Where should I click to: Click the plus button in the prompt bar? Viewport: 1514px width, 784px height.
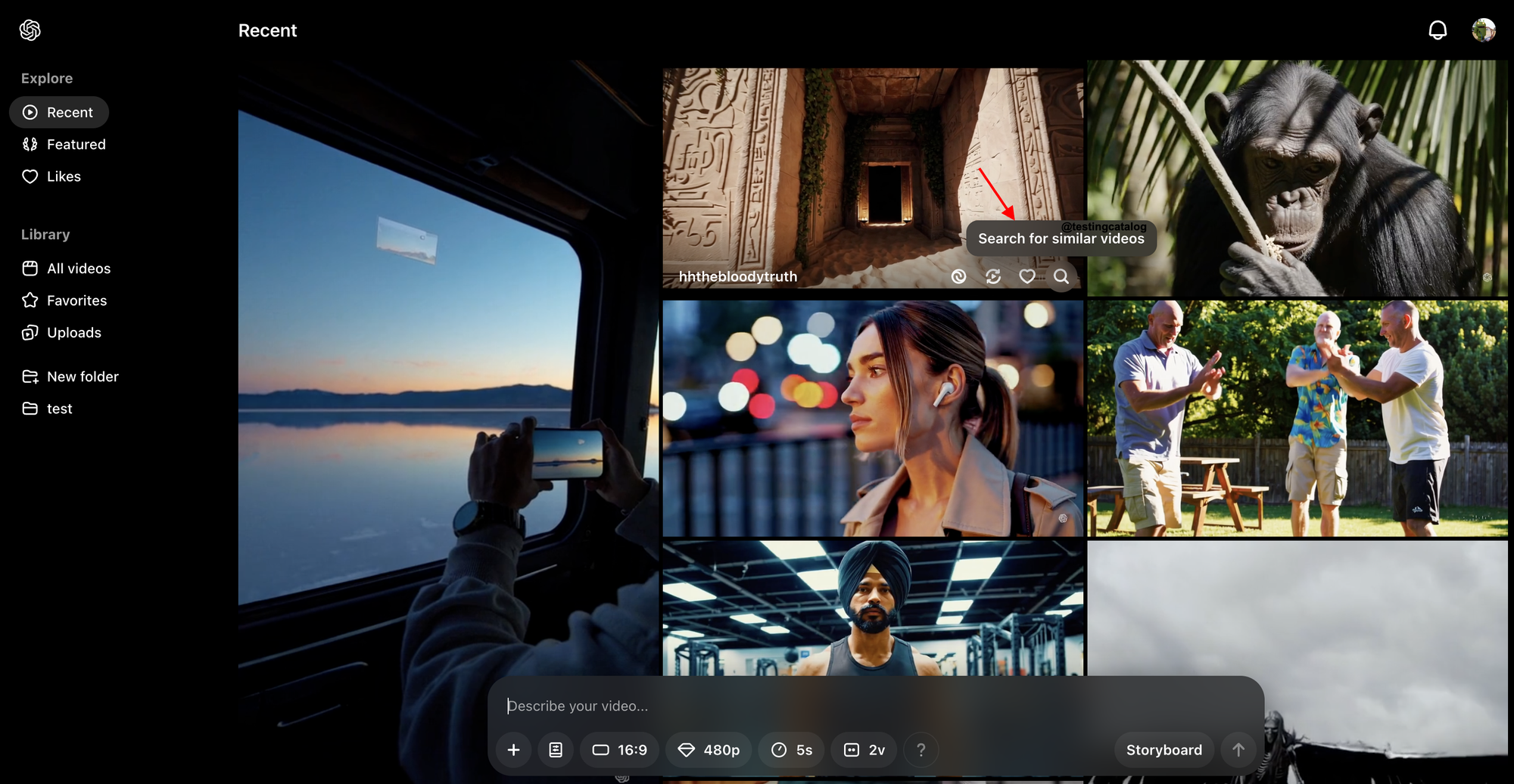point(513,750)
